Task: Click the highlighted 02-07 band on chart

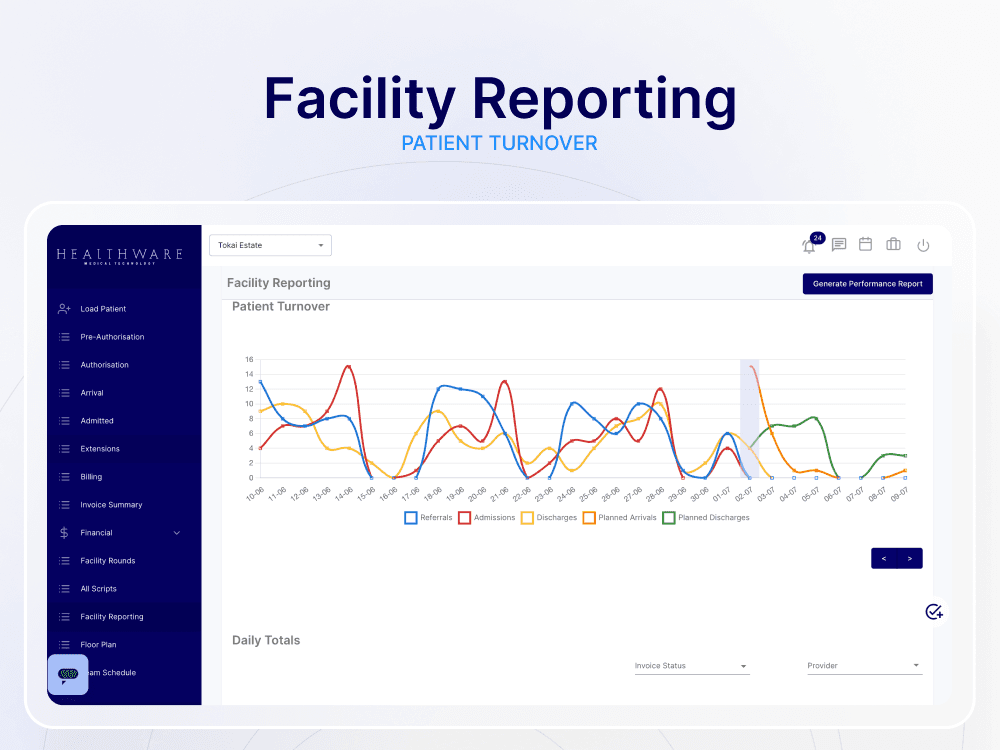Action: [x=749, y=418]
